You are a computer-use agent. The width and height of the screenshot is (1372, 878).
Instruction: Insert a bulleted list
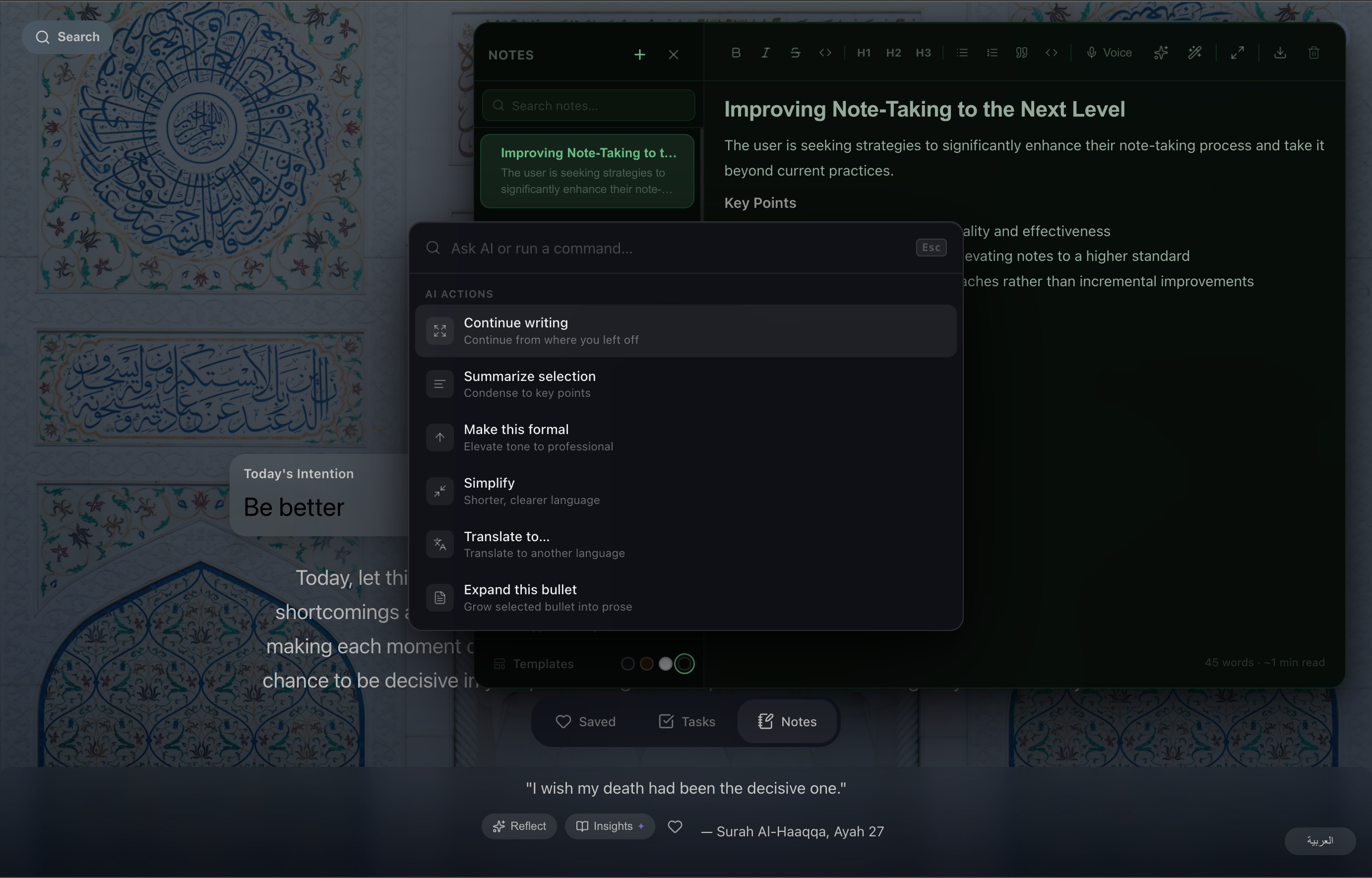(962, 53)
